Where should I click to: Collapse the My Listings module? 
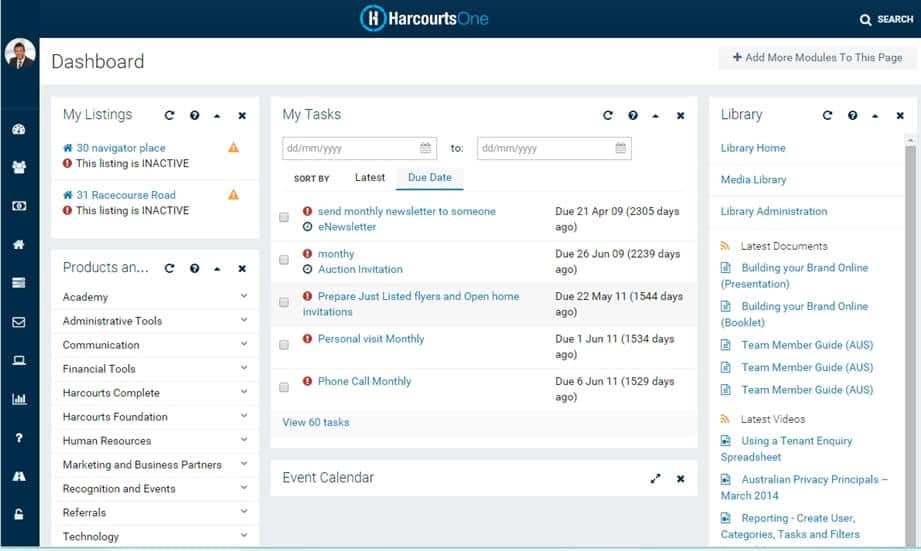[217, 116]
